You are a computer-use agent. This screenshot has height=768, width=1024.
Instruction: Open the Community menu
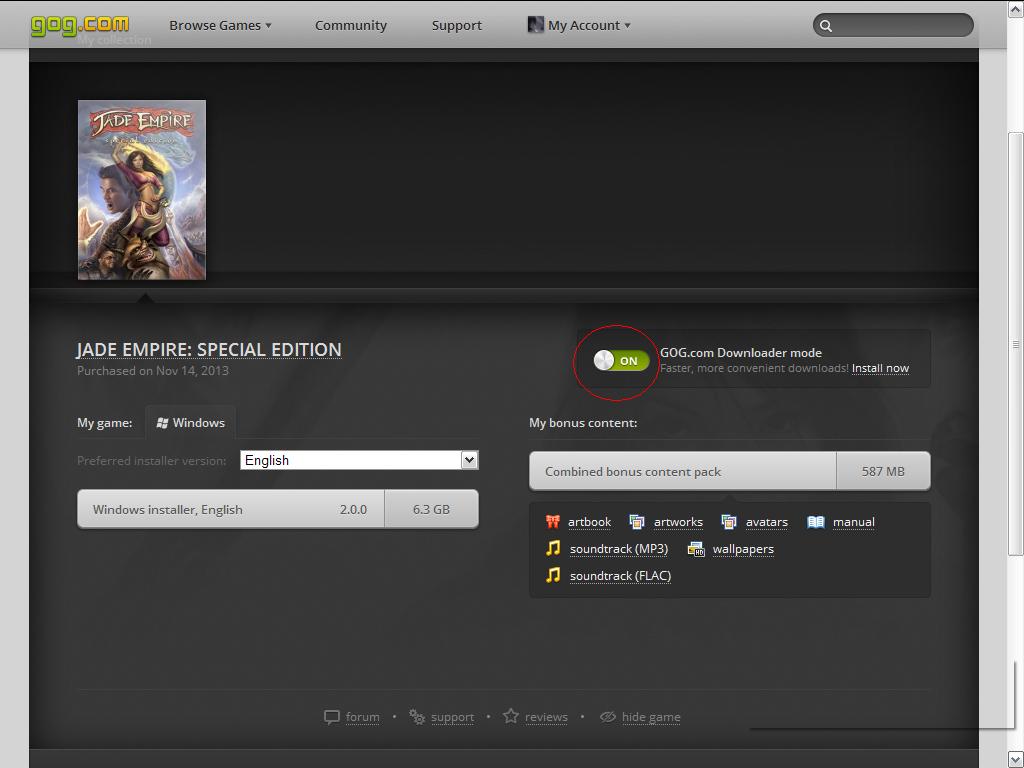tap(351, 25)
